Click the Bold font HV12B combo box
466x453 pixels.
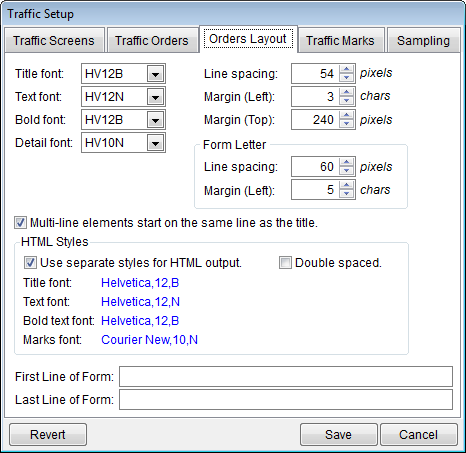click(123, 120)
